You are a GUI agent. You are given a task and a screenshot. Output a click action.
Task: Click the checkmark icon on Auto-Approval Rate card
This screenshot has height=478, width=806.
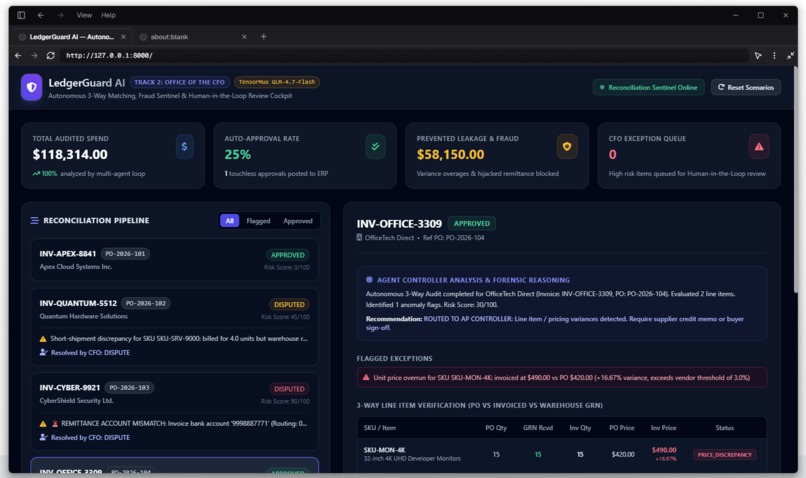coord(375,146)
